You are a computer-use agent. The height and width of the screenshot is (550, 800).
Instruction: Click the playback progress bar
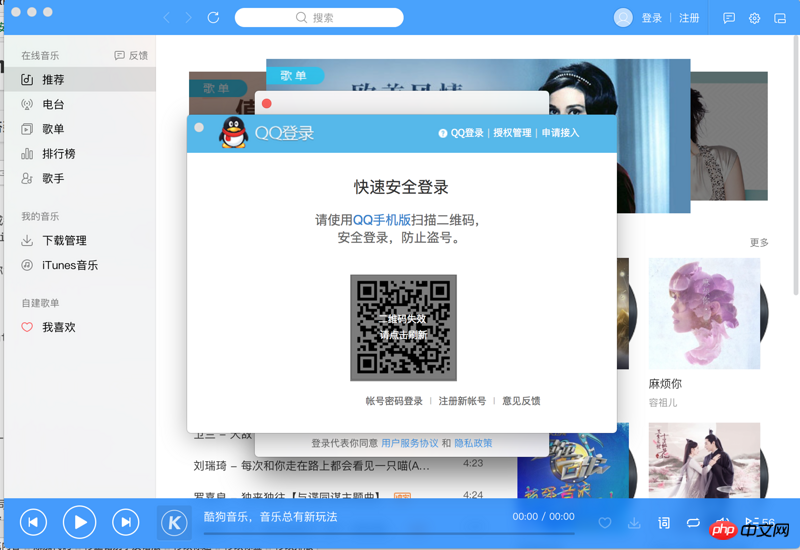[389, 534]
